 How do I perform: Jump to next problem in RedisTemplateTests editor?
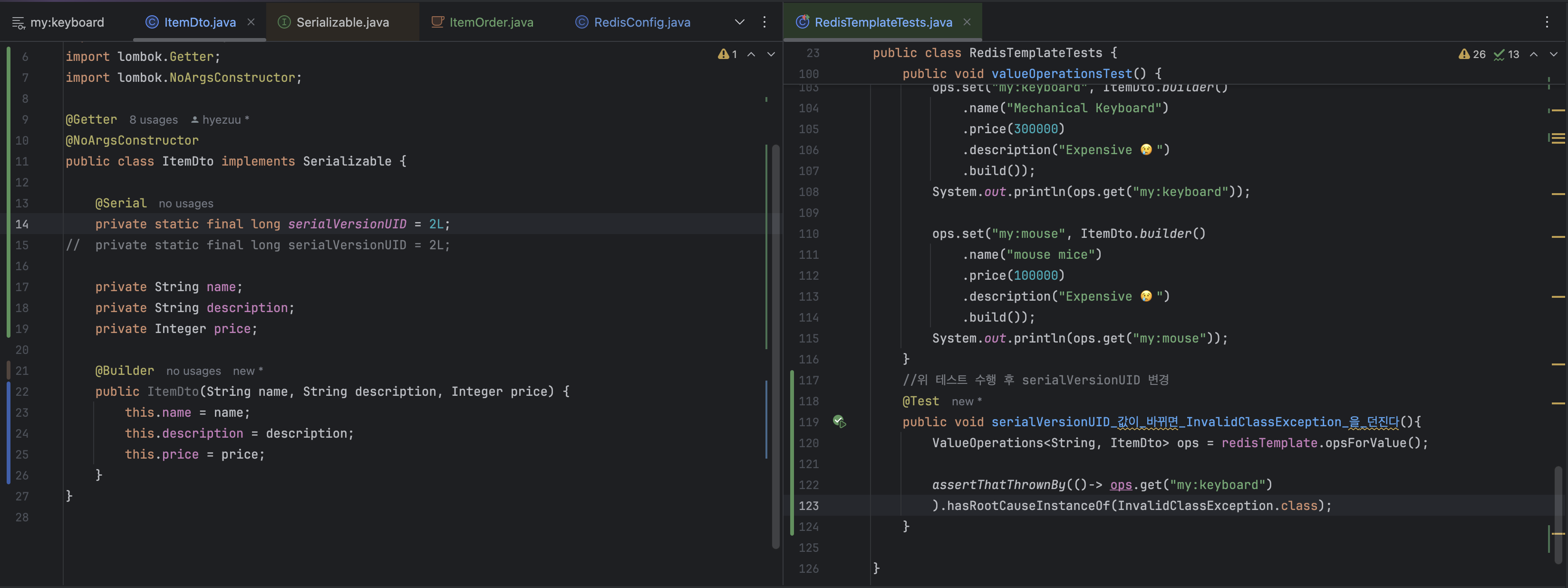pyautogui.click(x=1553, y=54)
